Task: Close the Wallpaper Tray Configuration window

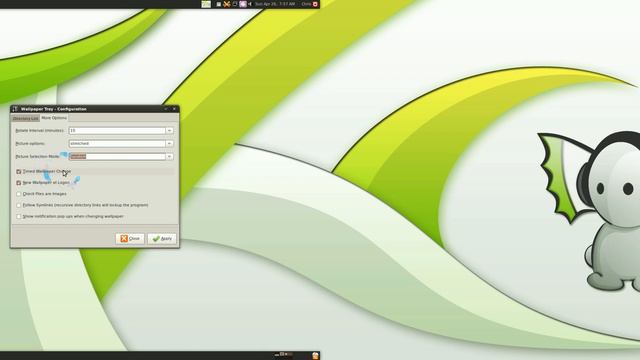Action: coord(174,109)
